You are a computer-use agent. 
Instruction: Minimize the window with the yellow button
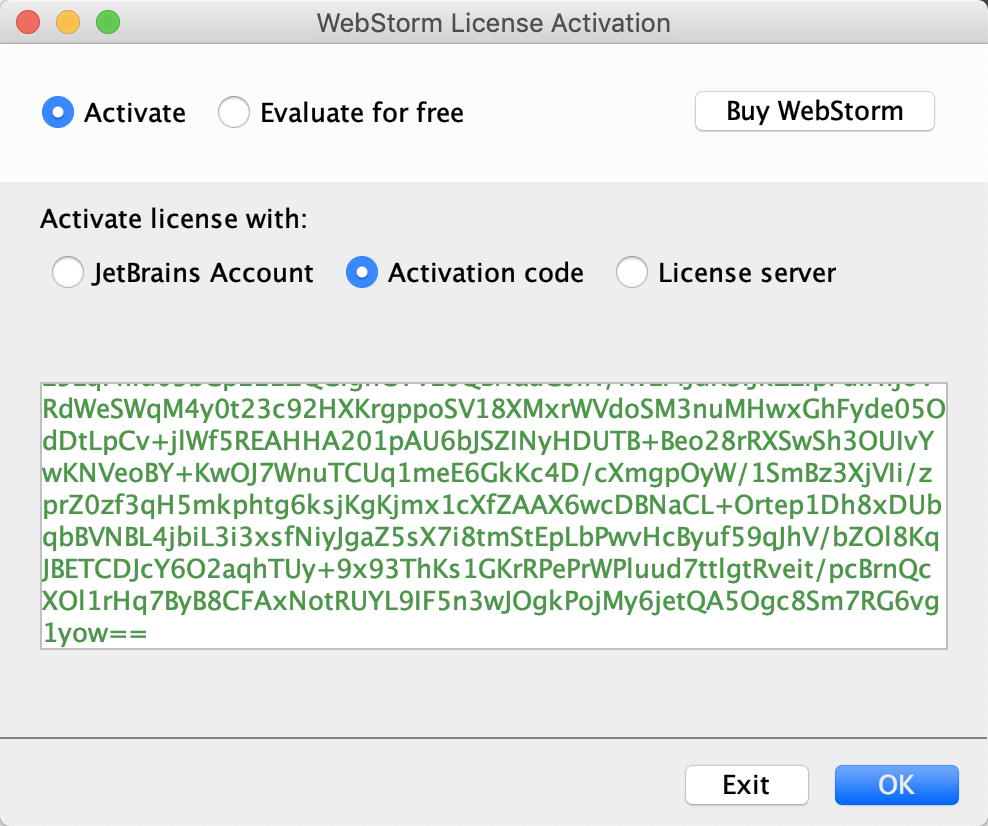tap(68, 22)
